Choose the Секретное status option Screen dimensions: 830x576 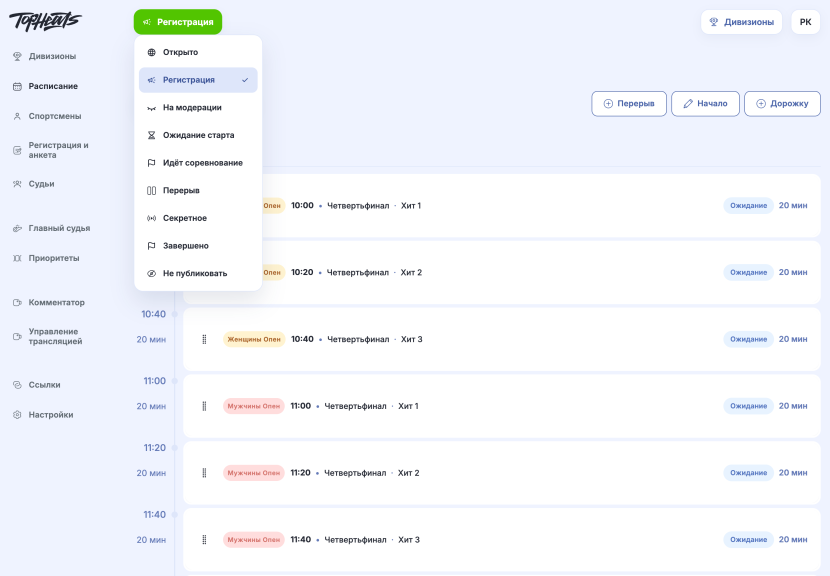coord(198,218)
